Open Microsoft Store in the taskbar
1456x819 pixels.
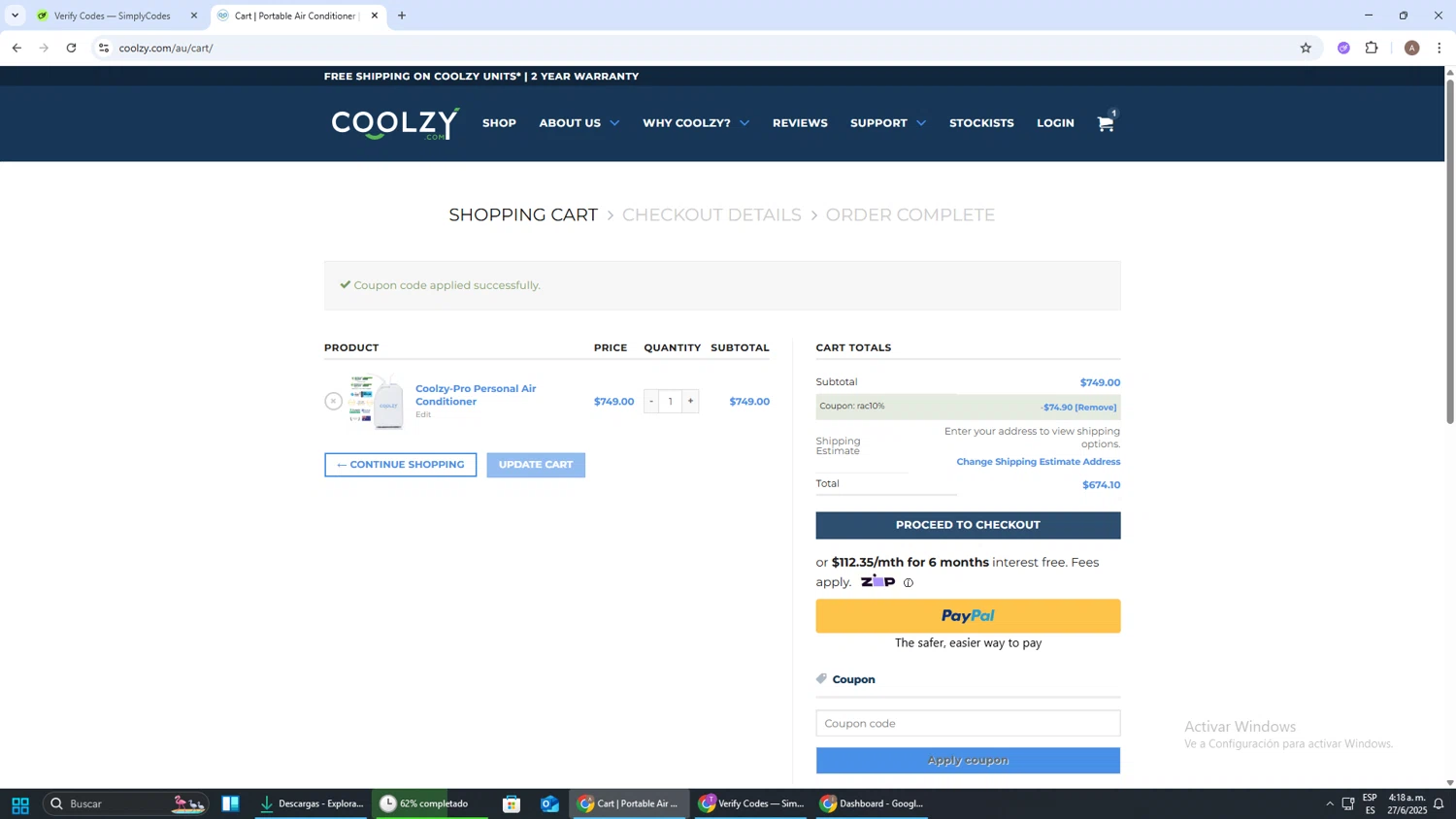pyautogui.click(x=512, y=803)
